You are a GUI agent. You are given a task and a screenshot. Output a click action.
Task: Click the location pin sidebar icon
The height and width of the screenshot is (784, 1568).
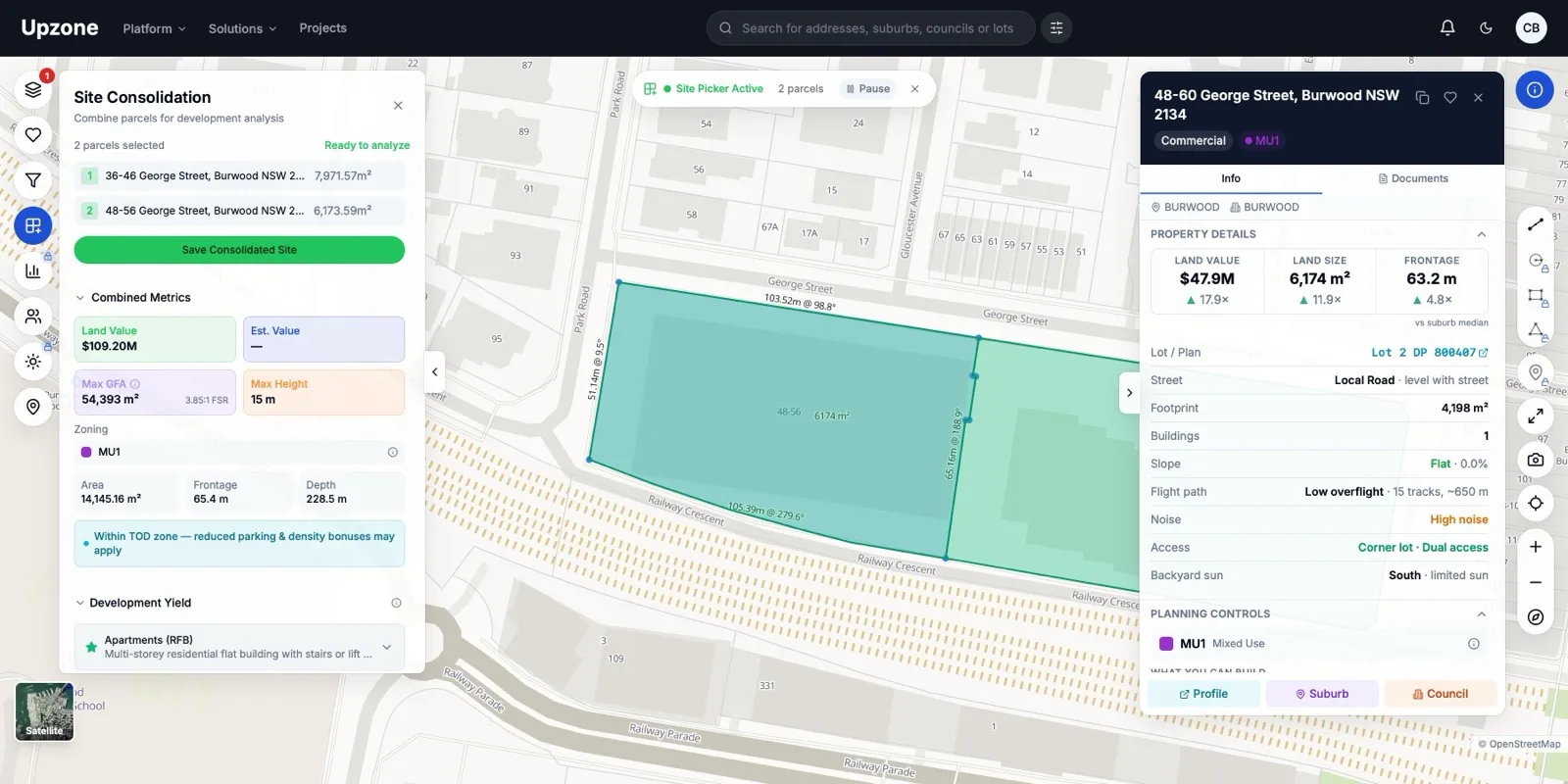(33, 407)
